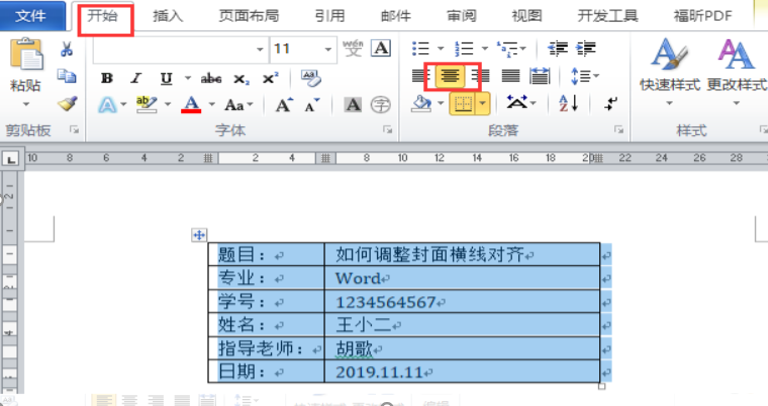Click the enclosed character 字 icon
768x406 pixels.
point(381,105)
